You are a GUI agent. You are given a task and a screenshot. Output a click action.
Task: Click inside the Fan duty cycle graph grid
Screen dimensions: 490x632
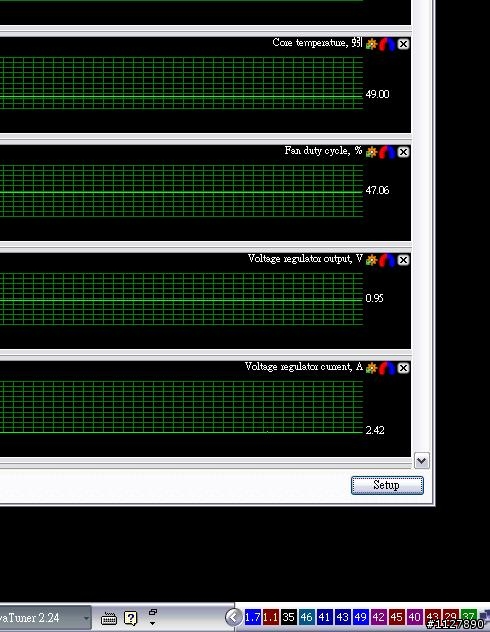pyautogui.click(x=181, y=191)
